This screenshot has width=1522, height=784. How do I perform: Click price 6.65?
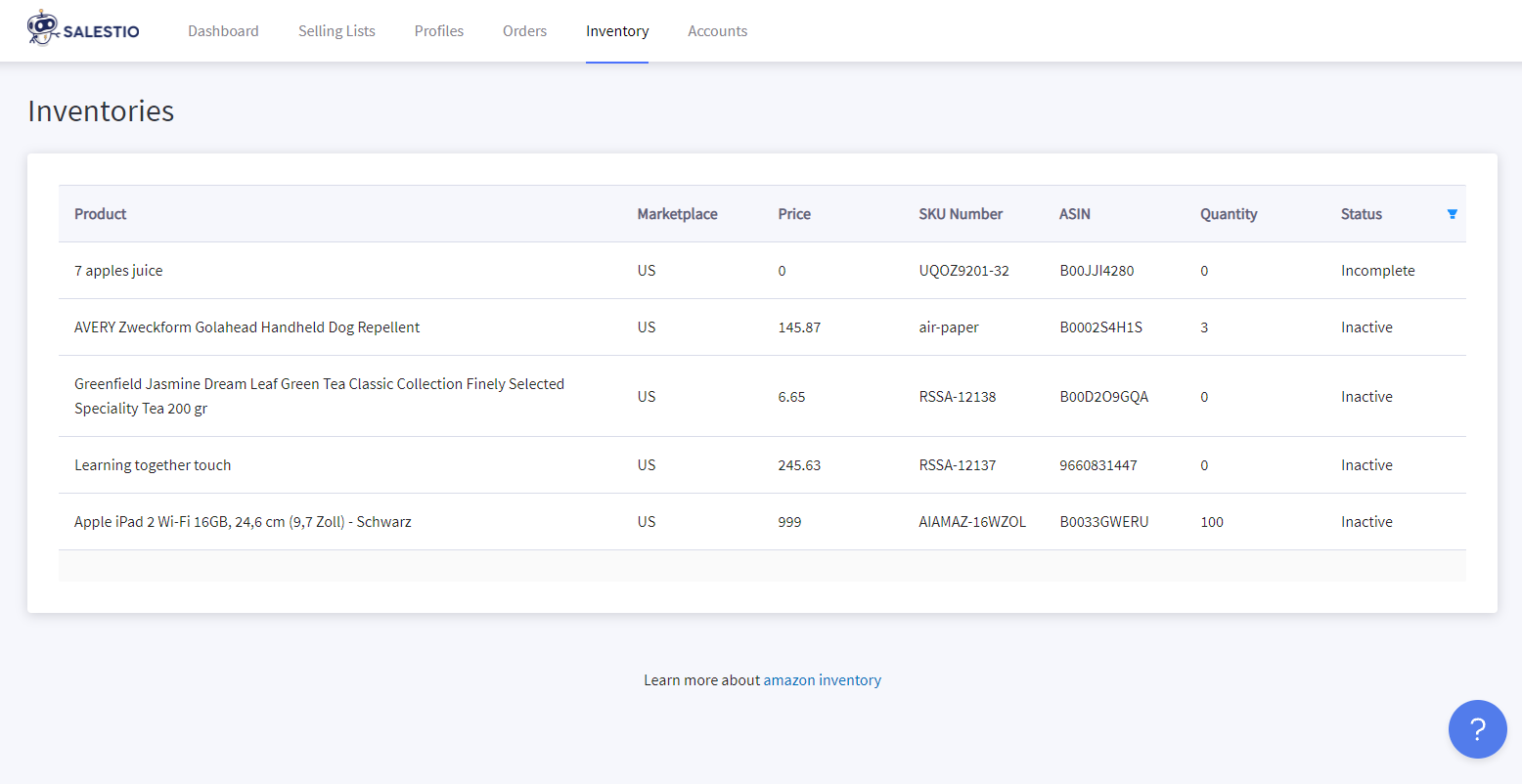click(791, 397)
